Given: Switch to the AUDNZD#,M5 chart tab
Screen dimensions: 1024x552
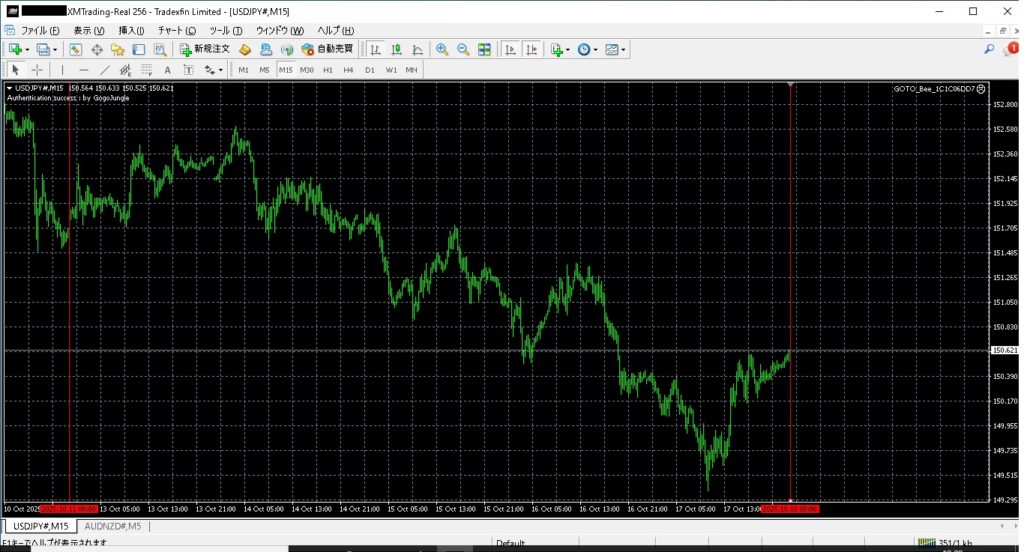Looking at the screenshot, I should pyautogui.click(x=112, y=526).
